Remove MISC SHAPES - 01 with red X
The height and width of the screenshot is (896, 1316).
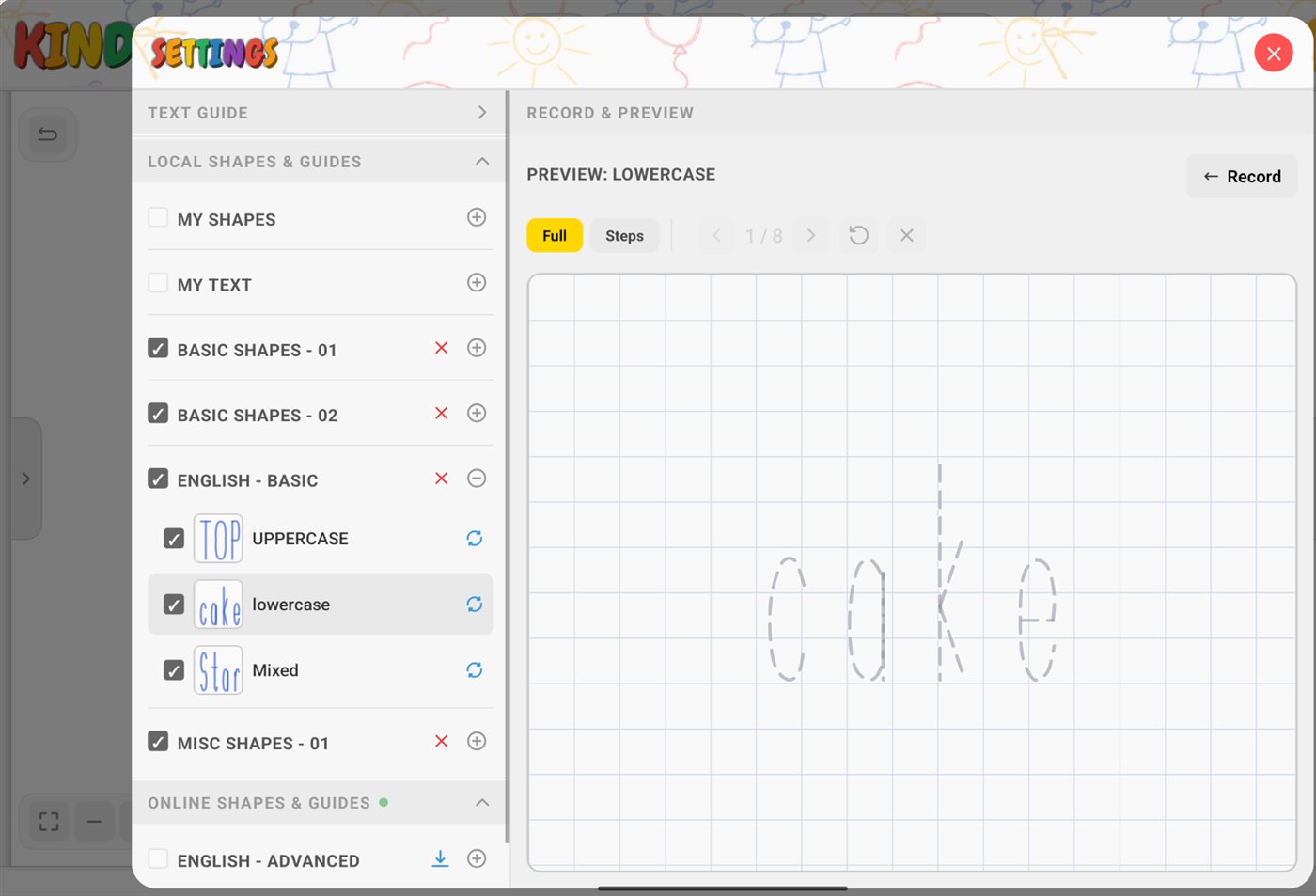pos(441,741)
